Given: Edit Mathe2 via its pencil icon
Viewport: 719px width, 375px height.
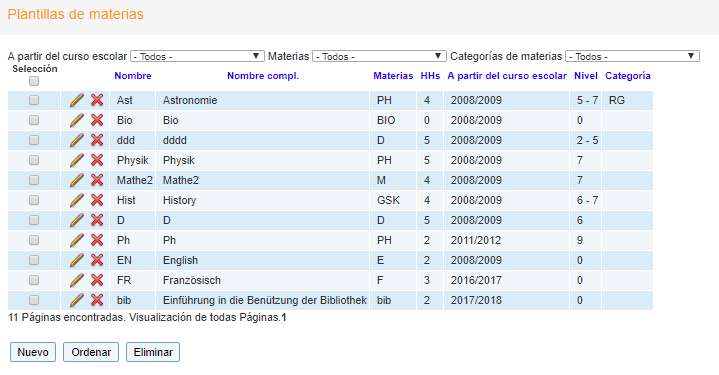Looking at the screenshot, I should point(77,180).
